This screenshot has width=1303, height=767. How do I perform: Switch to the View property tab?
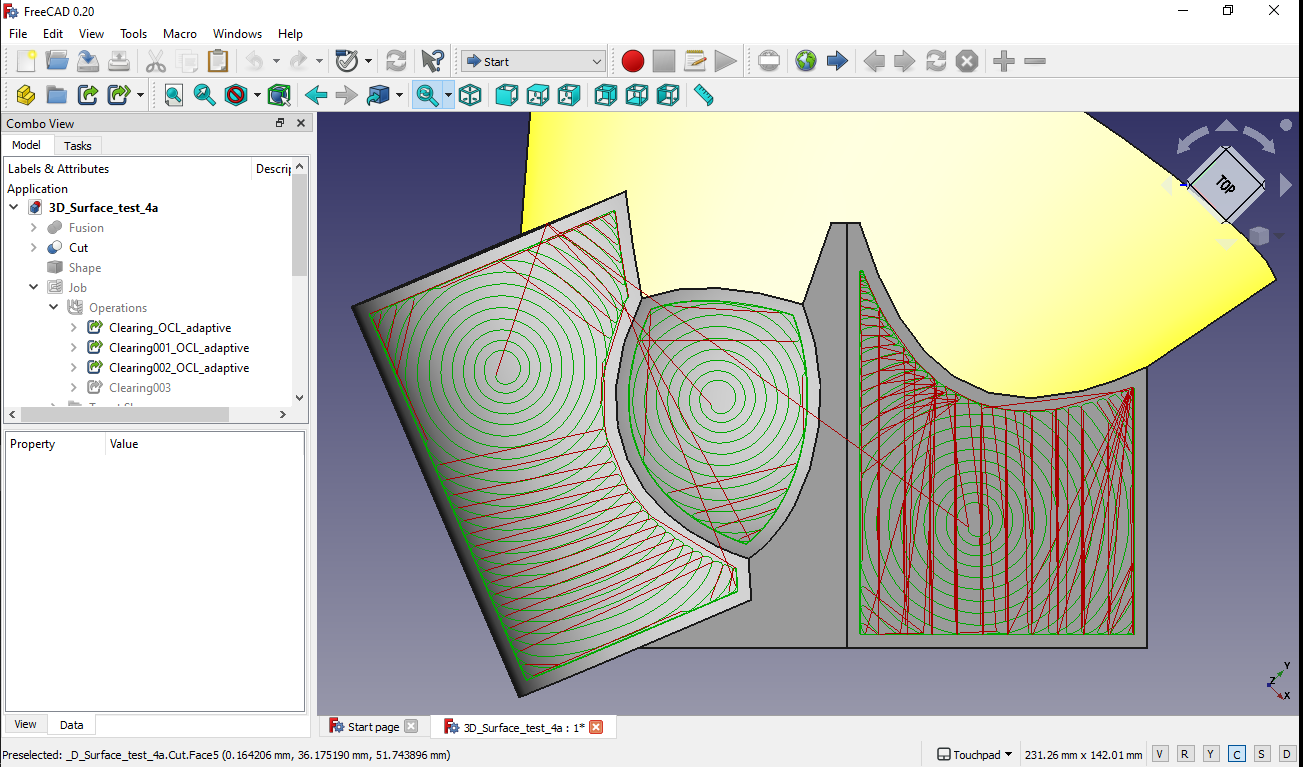pyautogui.click(x=26, y=725)
